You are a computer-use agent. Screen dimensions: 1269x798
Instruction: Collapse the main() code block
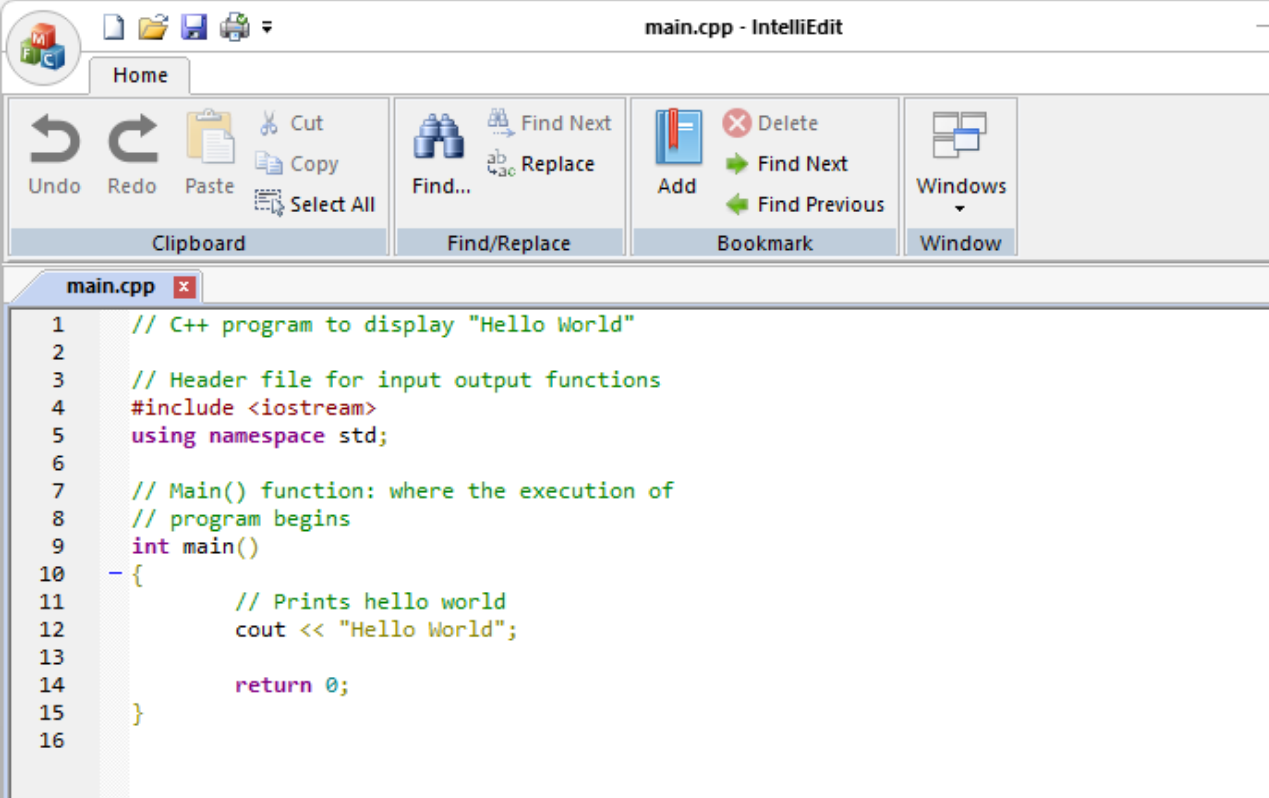coord(117,574)
